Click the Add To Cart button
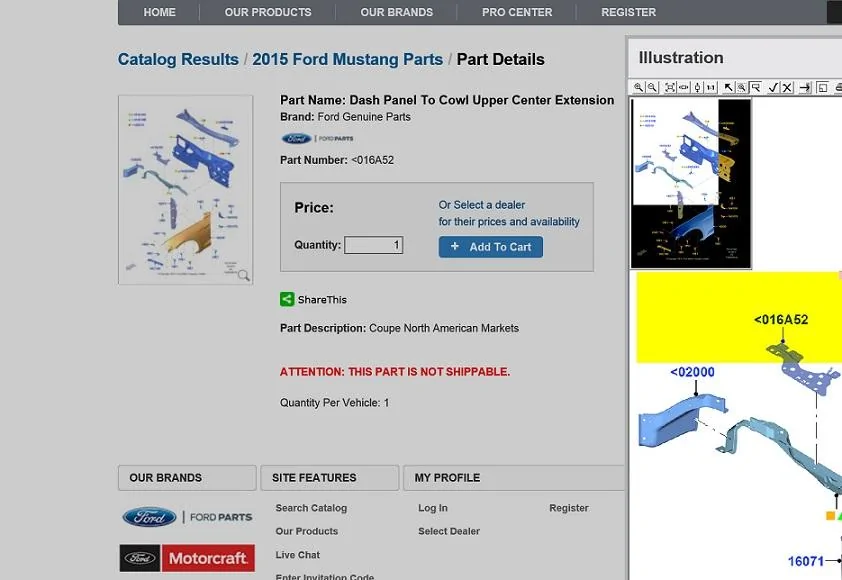Viewport: 842px width, 580px height. pyautogui.click(x=491, y=247)
